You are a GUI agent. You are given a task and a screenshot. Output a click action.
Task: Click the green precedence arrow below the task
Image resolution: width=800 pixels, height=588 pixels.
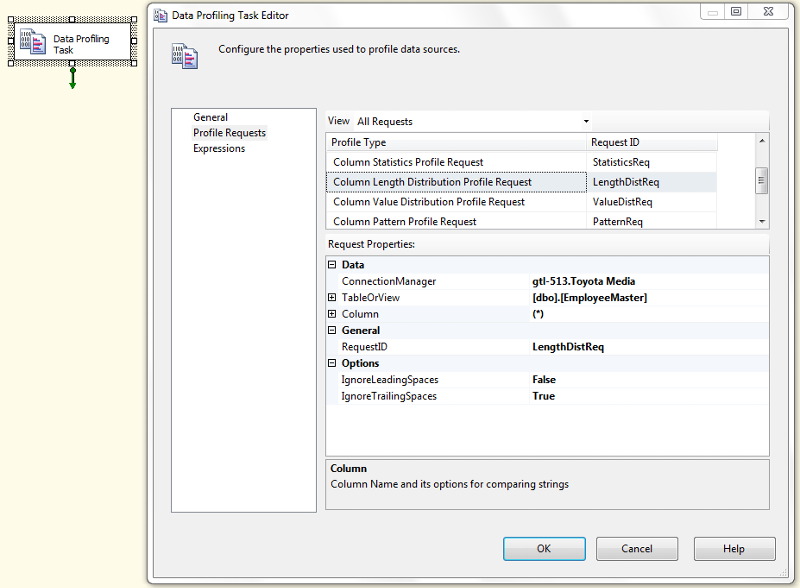point(72,78)
